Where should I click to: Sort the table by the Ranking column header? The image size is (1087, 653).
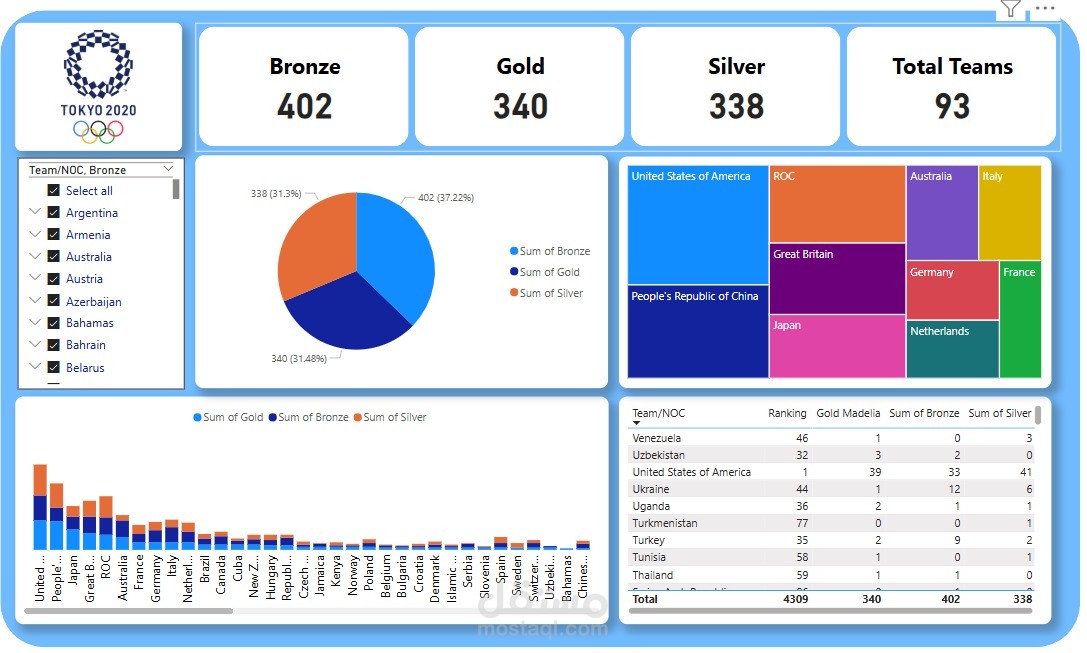point(787,413)
